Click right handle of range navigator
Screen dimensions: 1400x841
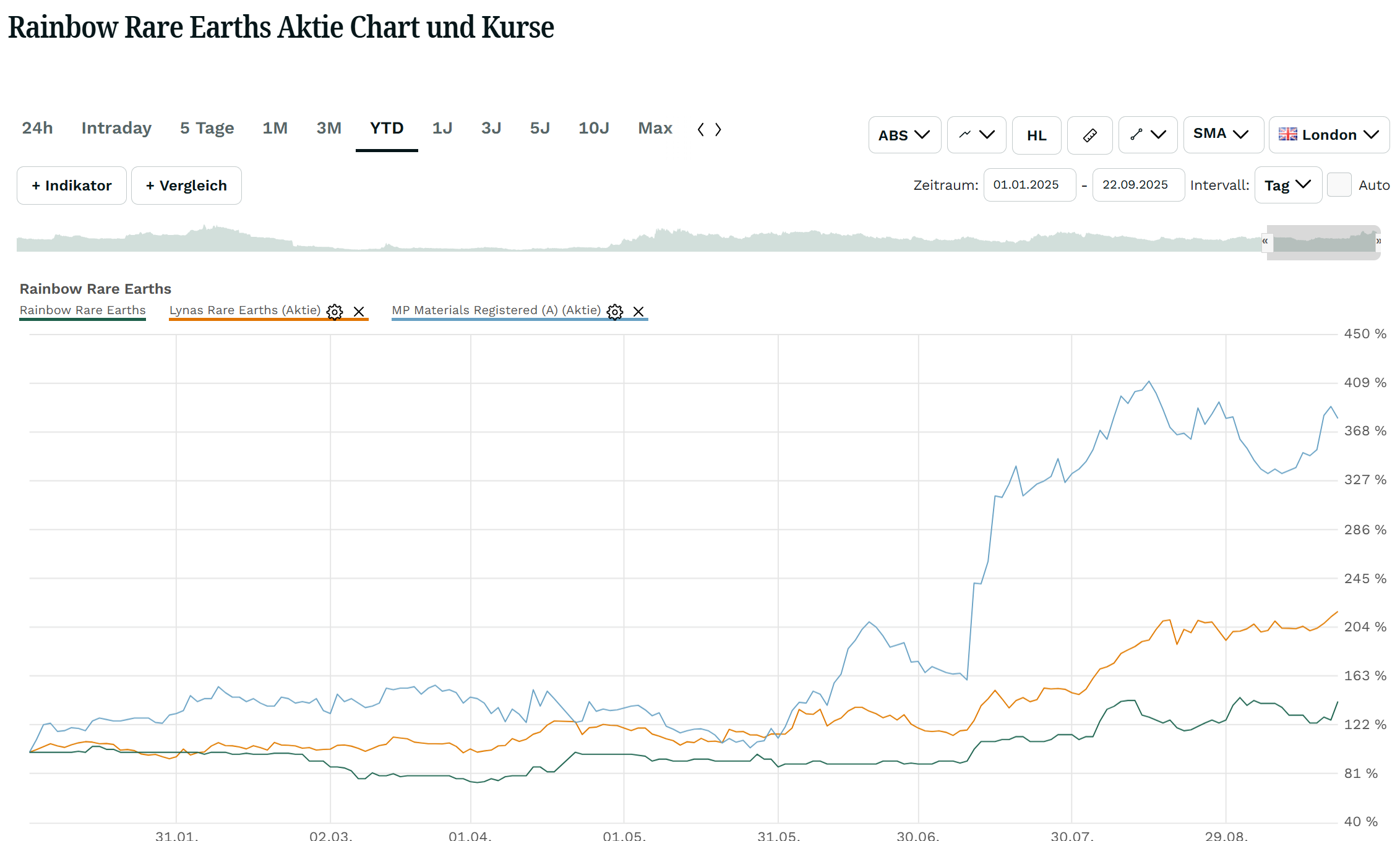[x=1378, y=241]
